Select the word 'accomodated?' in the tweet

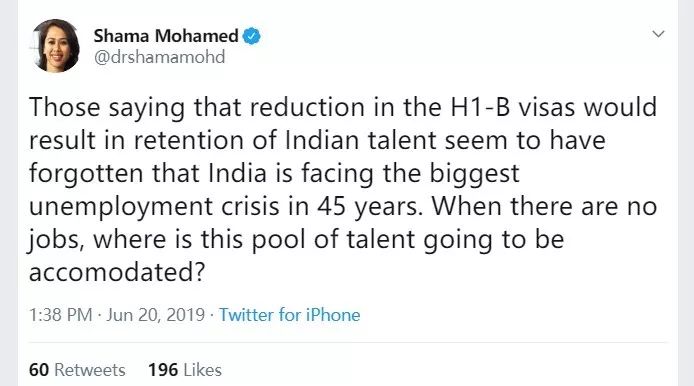pyautogui.click(x=117, y=272)
